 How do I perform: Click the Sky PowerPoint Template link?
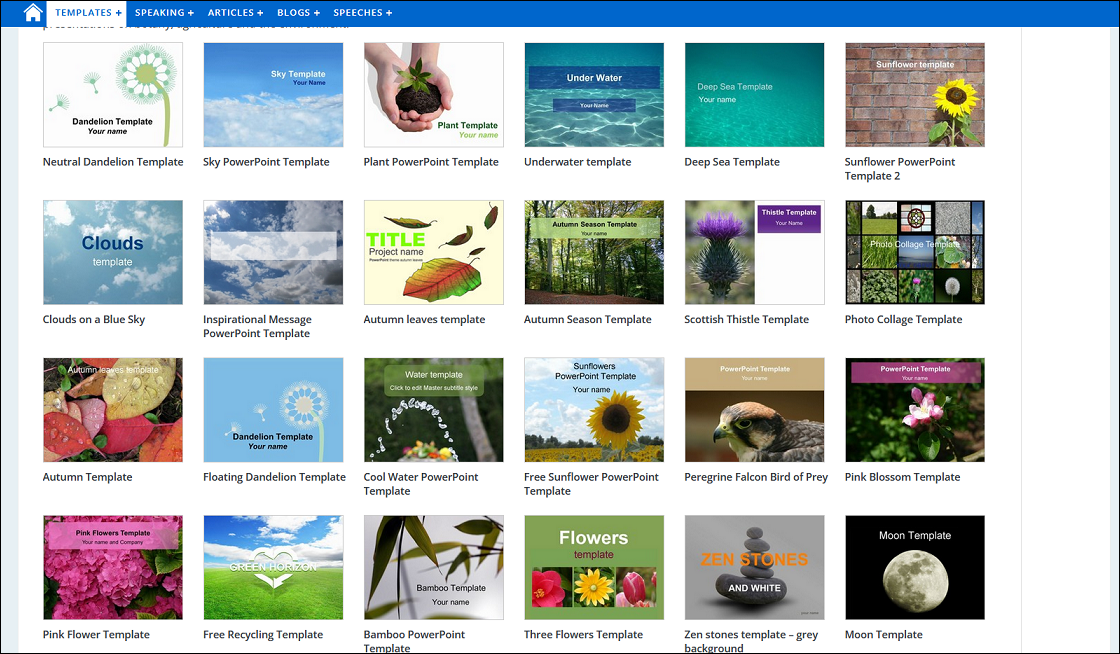(266, 162)
